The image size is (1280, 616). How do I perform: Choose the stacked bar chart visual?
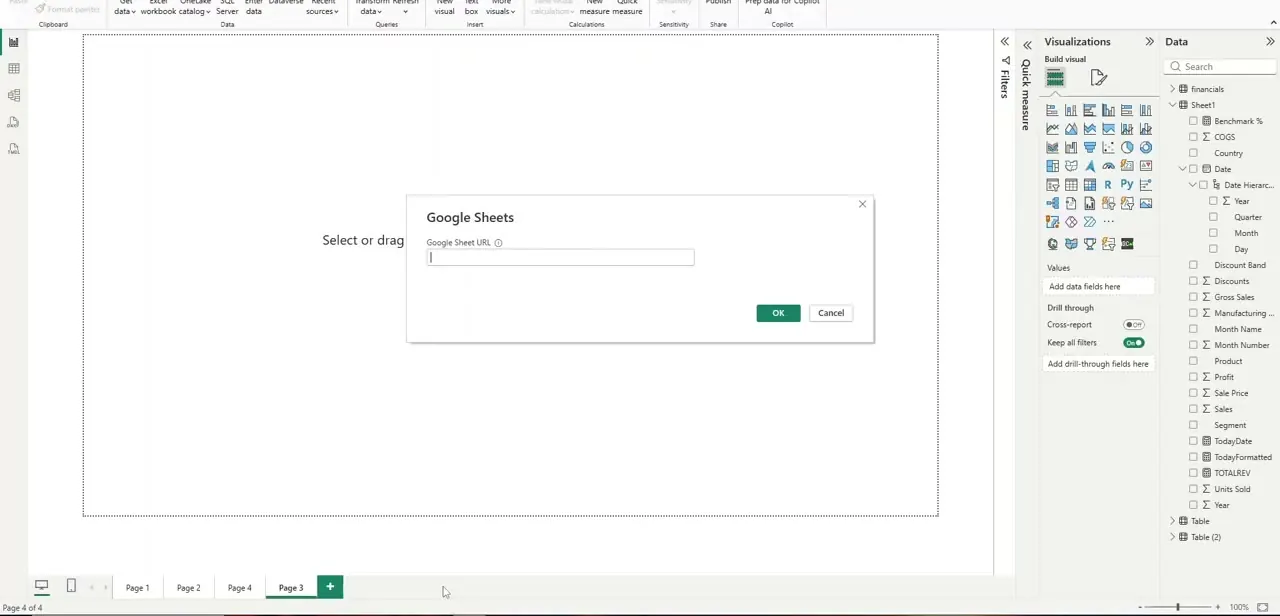click(x=1052, y=110)
